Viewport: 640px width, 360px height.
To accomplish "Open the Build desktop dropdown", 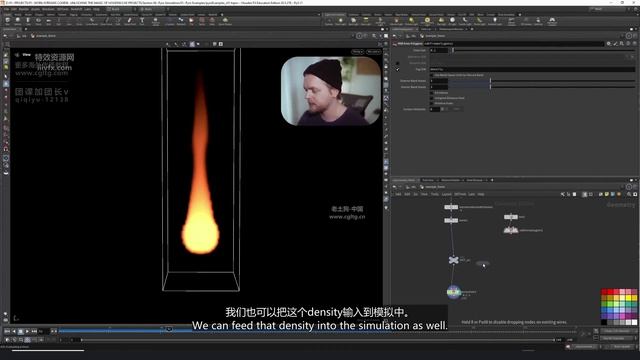I will tap(120, 9).
